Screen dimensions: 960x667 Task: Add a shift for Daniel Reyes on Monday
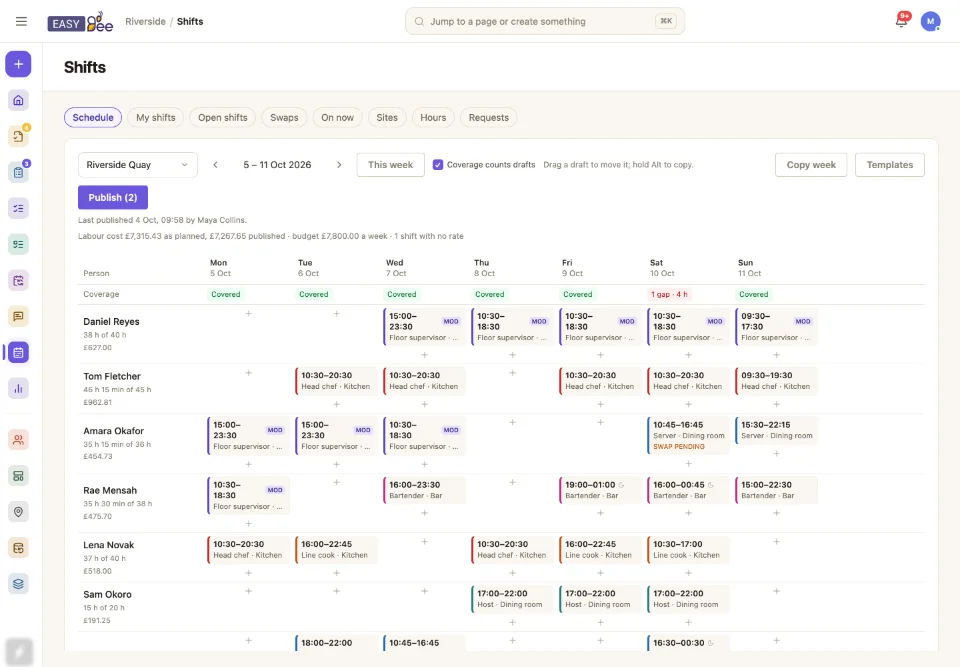pyautogui.click(x=249, y=314)
